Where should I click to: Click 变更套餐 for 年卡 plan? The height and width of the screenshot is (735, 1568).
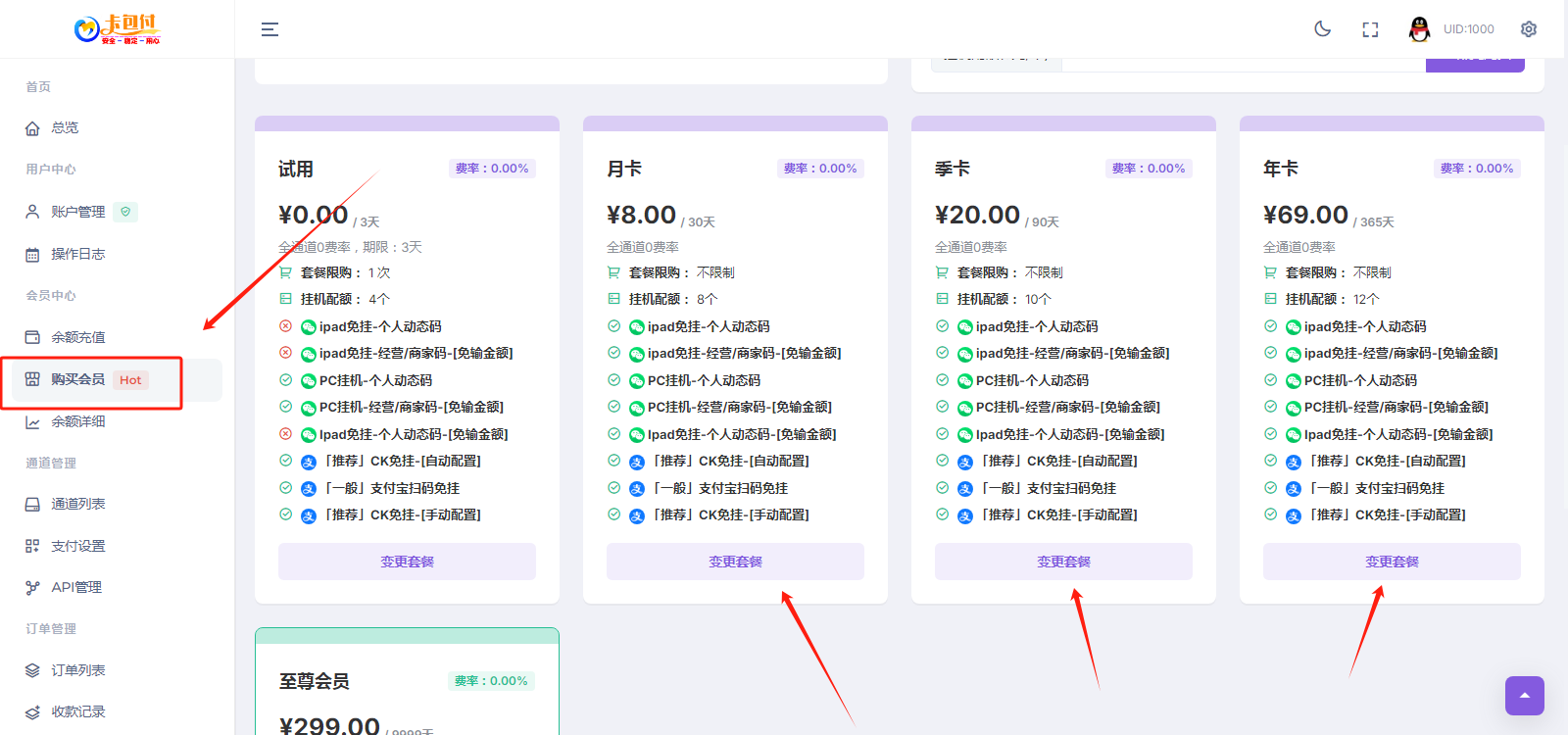click(x=1392, y=562)
